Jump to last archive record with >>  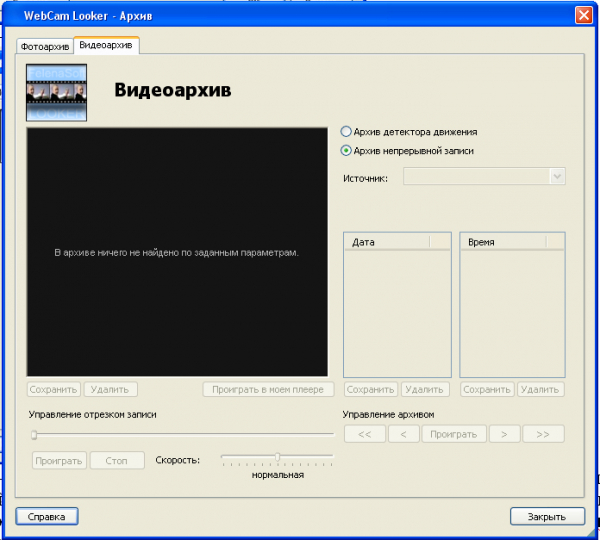(543, 434)
